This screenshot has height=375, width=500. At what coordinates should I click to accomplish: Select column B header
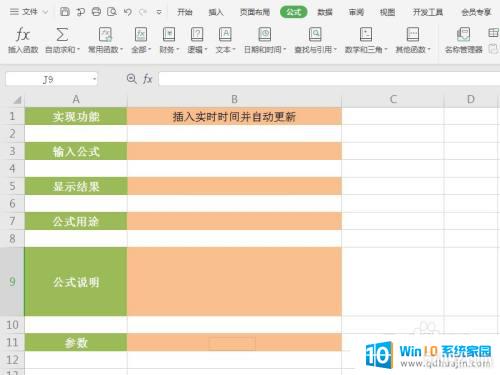pos(234,99)
